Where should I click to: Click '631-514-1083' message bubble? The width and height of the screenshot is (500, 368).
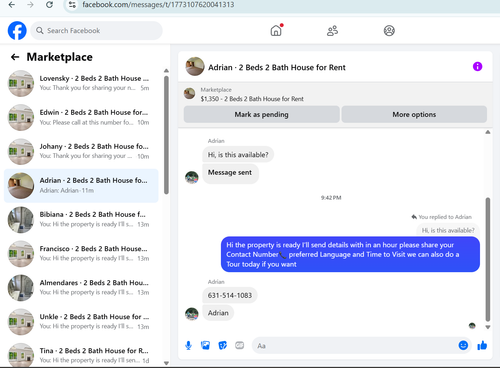230,295
